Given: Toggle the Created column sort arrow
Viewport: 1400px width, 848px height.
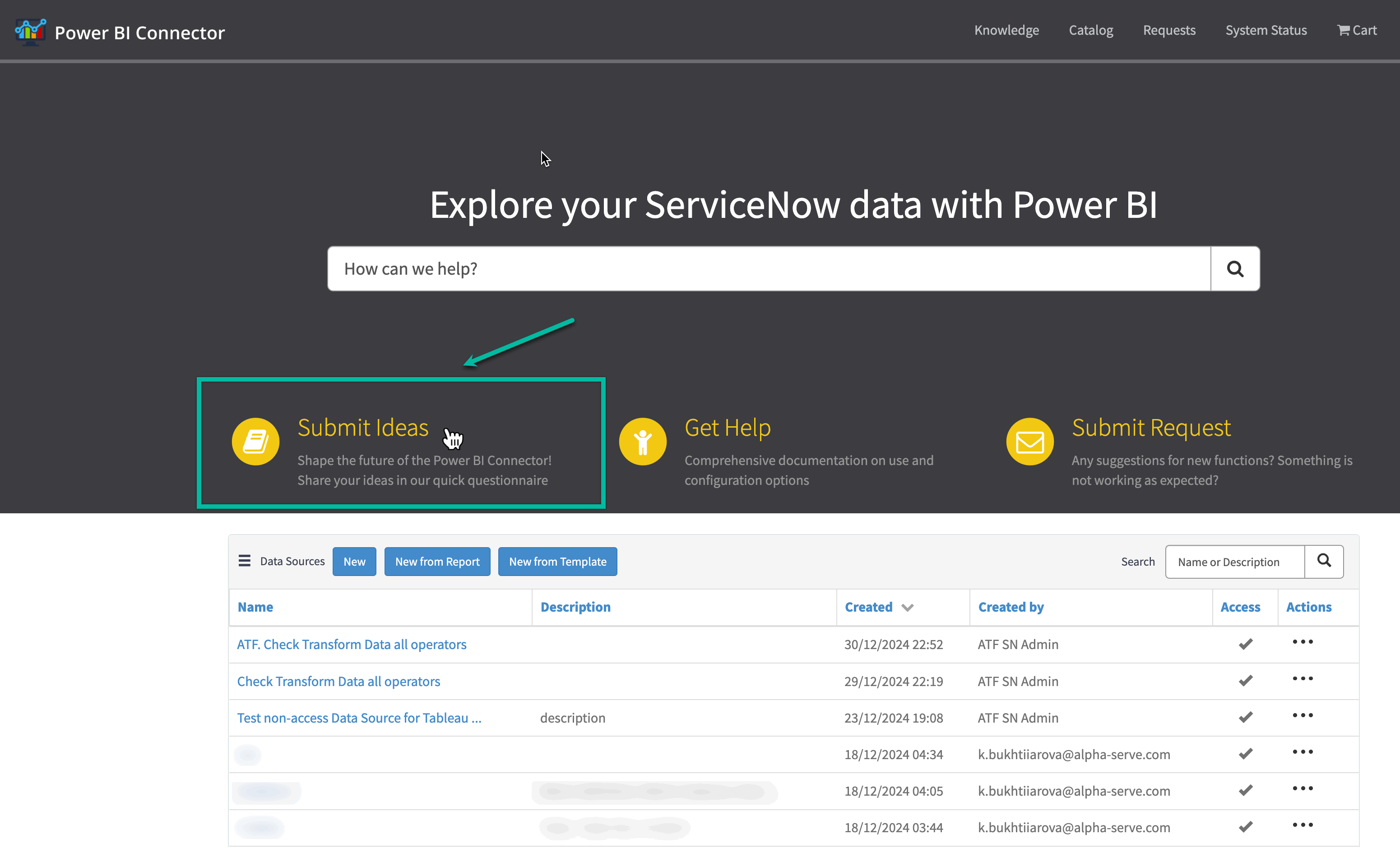Looking at the screenshot, I should click(x=908, y=608).
